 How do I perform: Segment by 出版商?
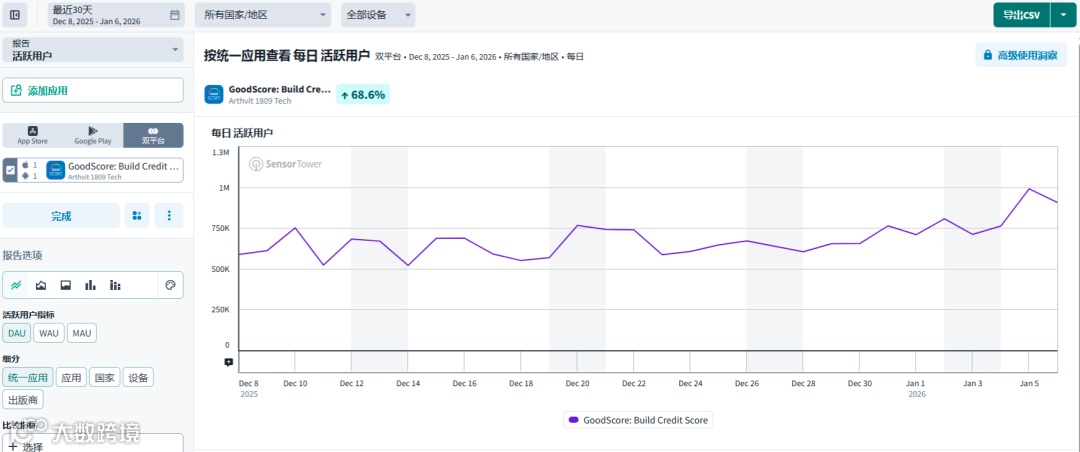(x=23, y=400)
